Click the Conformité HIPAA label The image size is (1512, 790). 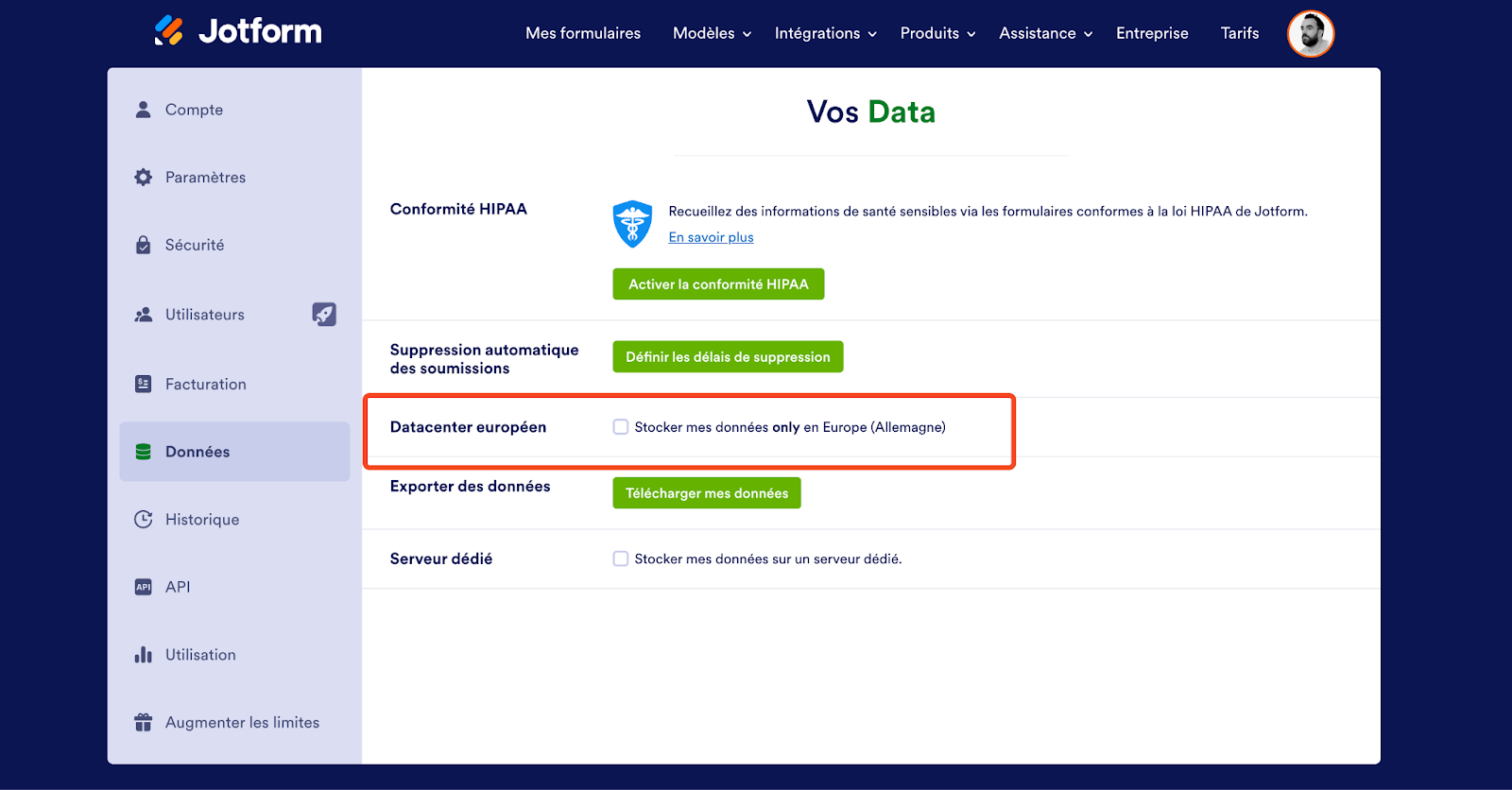pyautogui.click(x=458, y=209)
